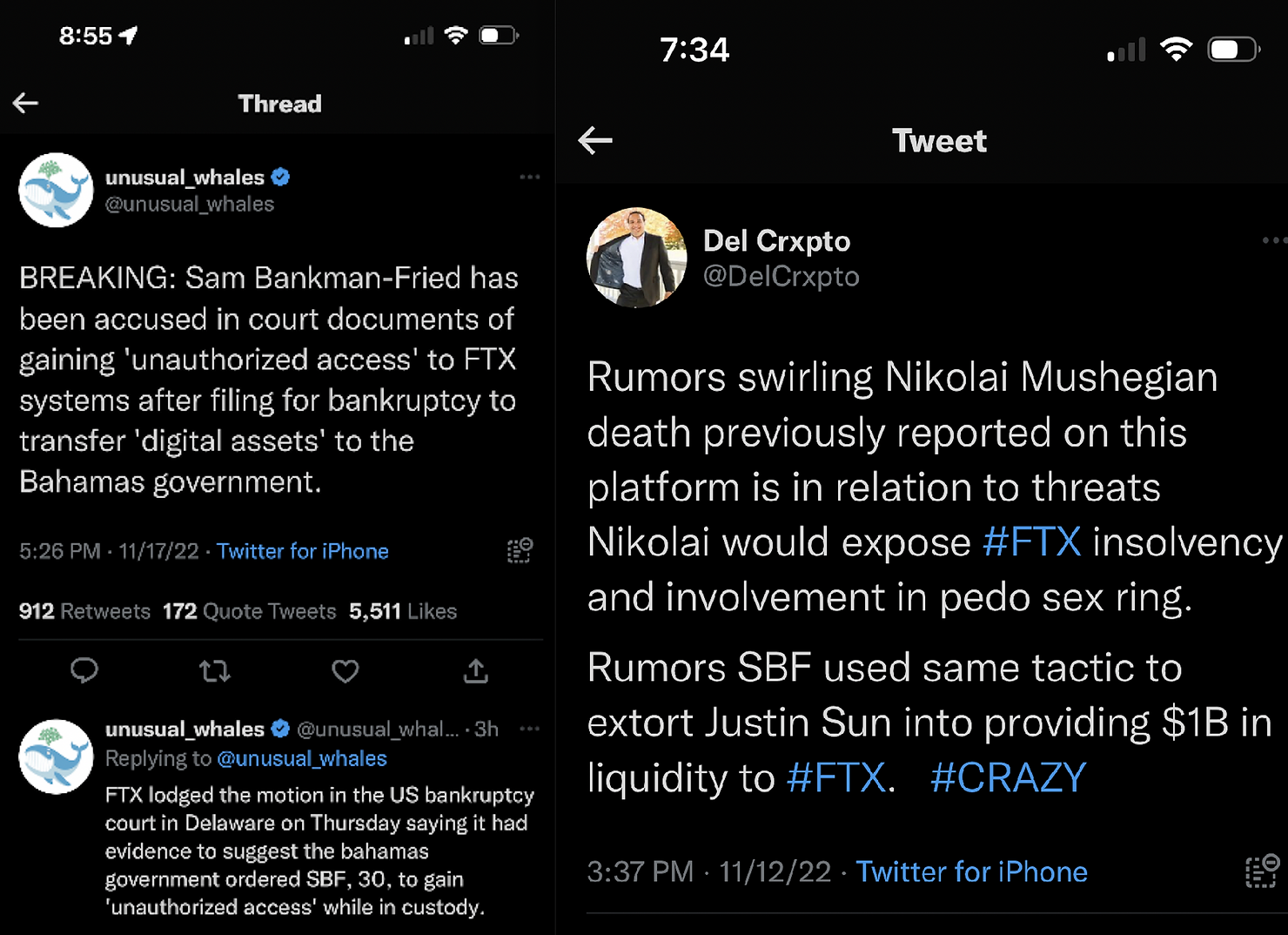Go back from the Thread screen
The image size is (1288, 935).
click(25, 104)
